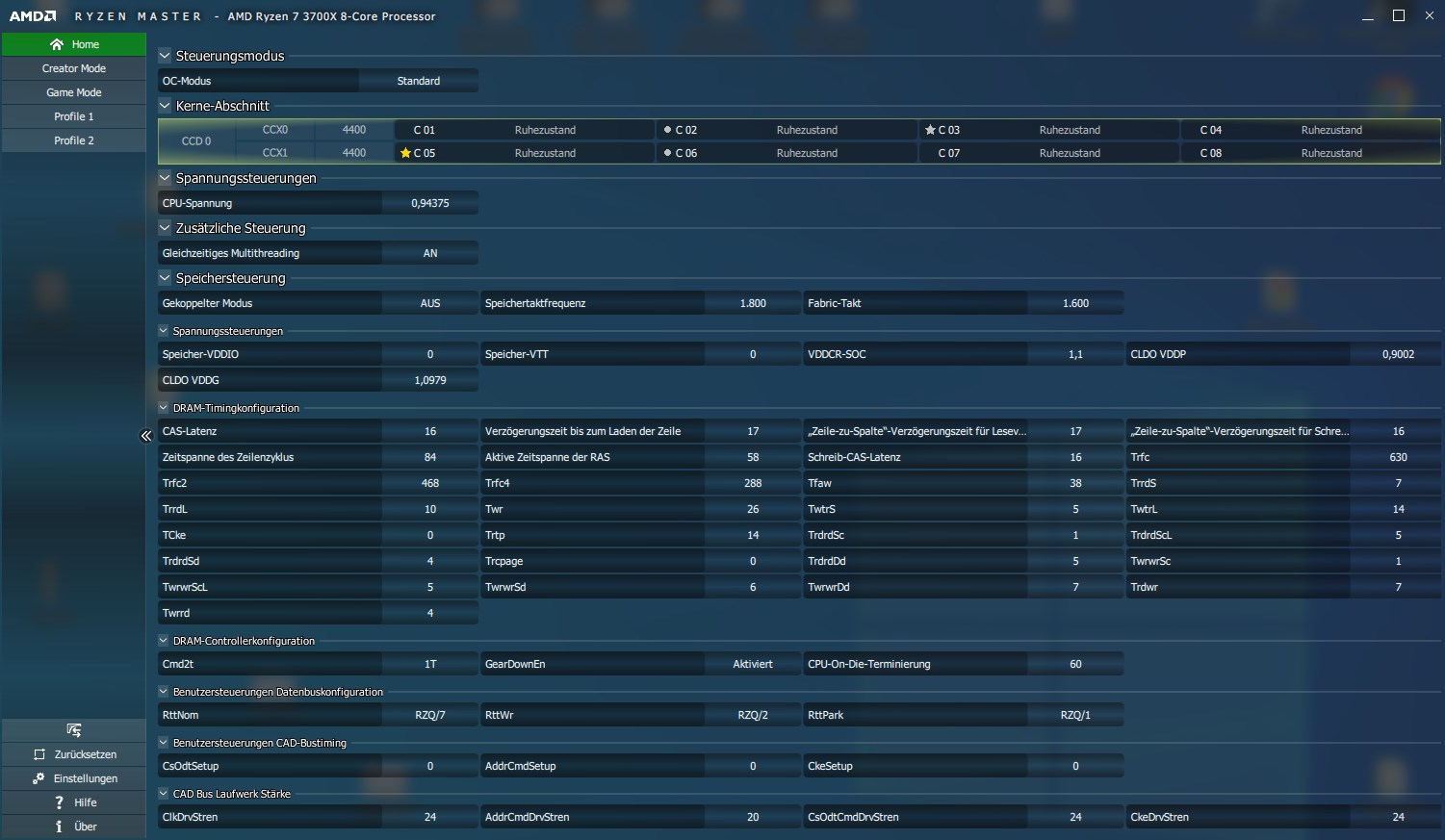Click the Gleichzeitiges Multithreading AN value
This screenshot has height=840, width=1445.
(430, 253)
